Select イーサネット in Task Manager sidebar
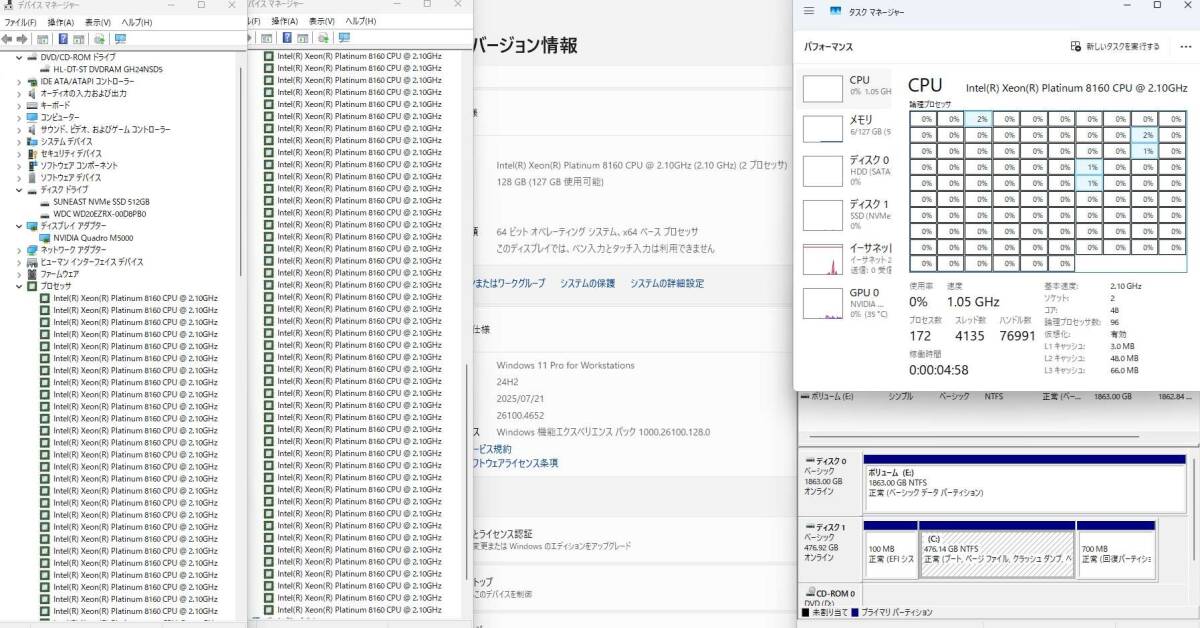 (x=848, y=259)
